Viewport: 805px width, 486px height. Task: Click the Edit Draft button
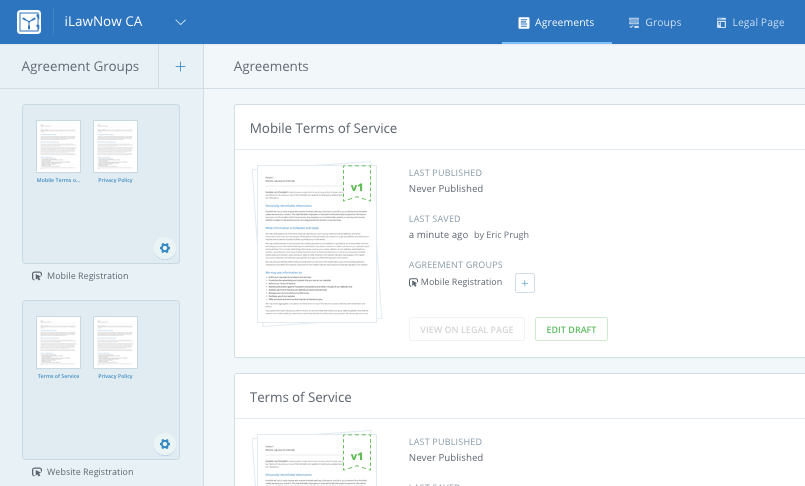tap(571, 329)
